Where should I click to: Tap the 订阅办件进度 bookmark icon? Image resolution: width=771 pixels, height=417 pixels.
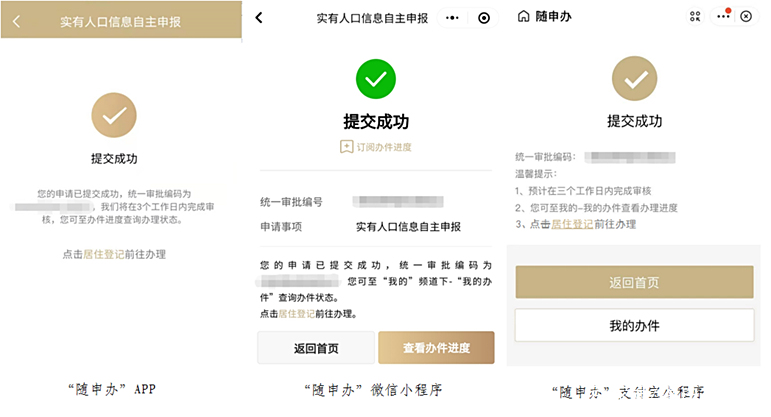tap(346, 147)
